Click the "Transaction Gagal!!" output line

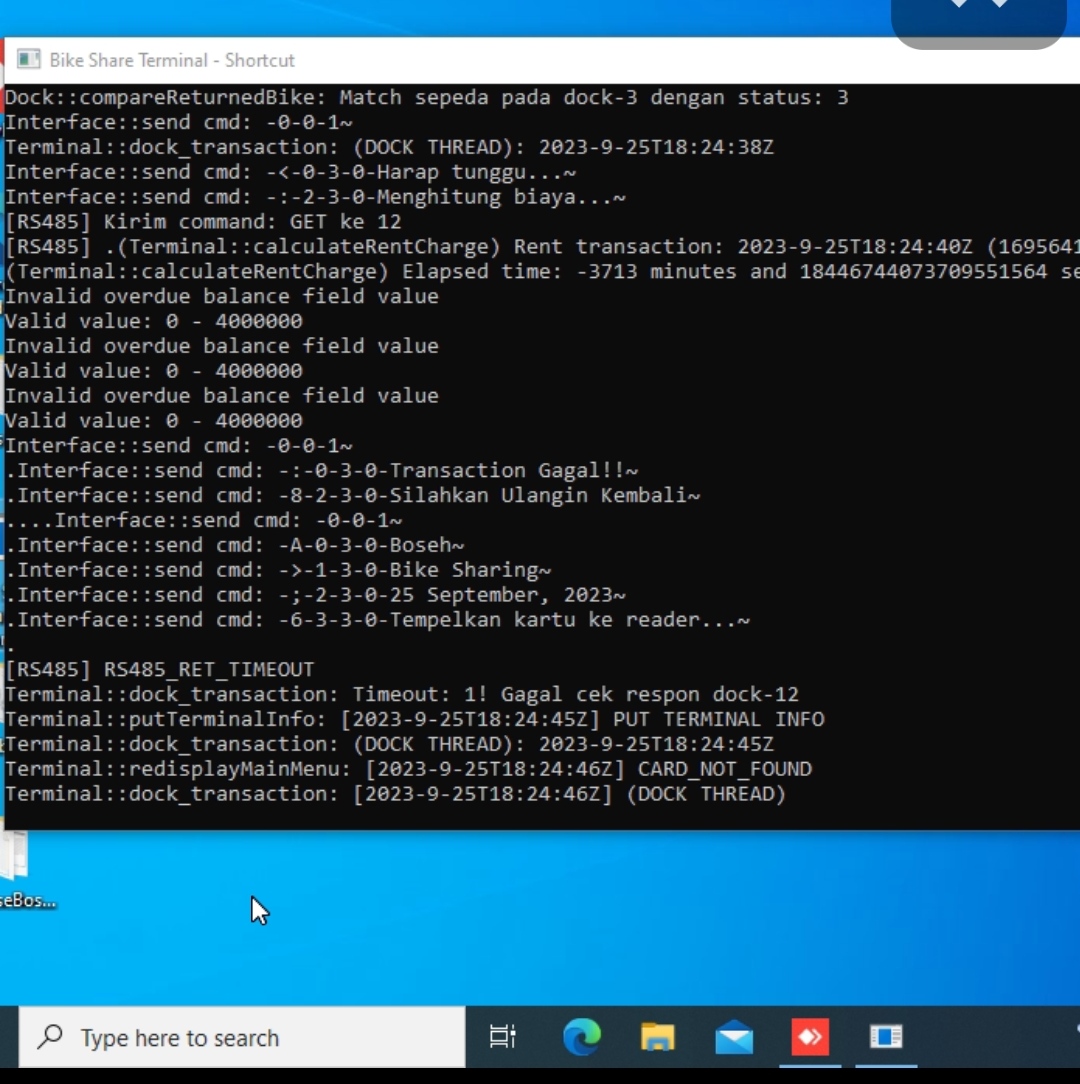click(322, 470)
